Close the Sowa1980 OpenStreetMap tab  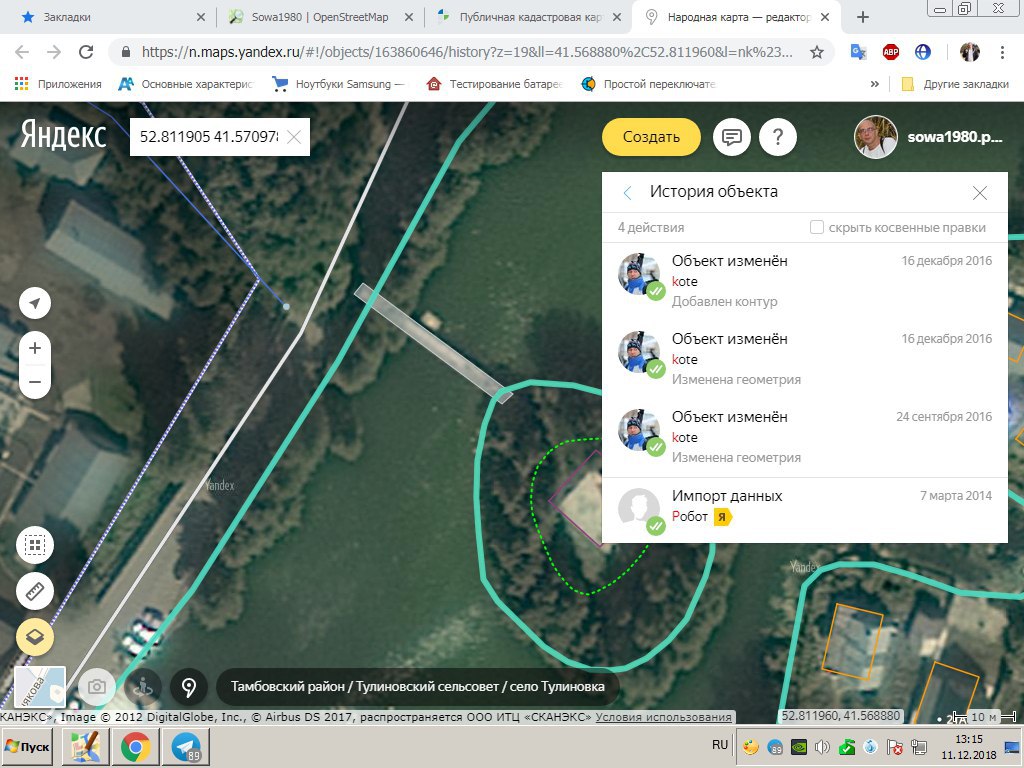click(409, 18)
